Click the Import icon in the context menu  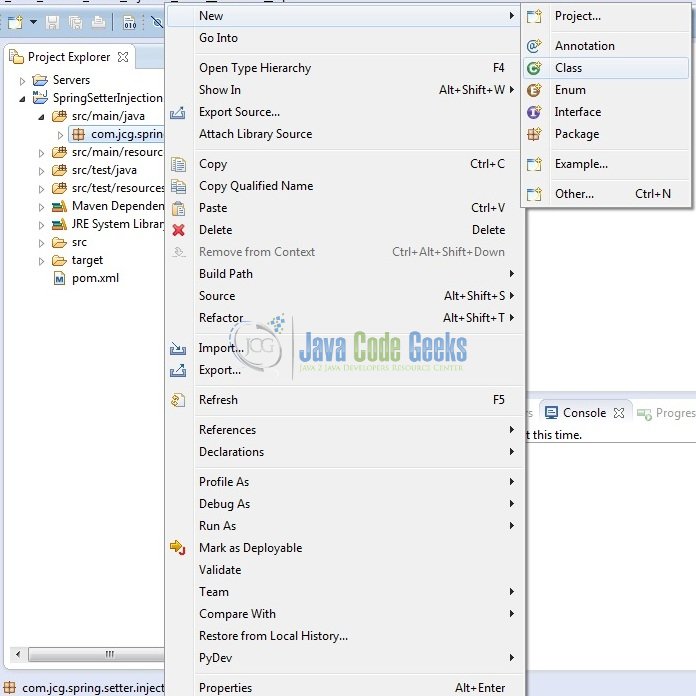178,348
